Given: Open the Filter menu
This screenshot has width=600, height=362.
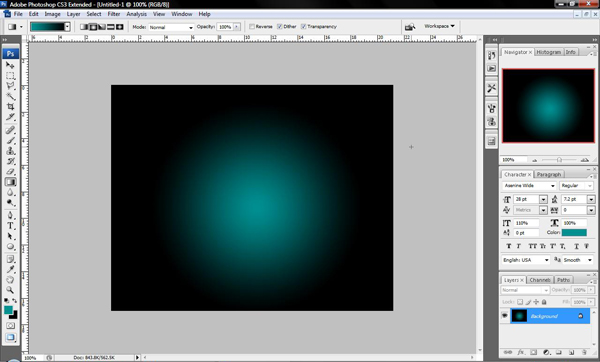Looking at the screenshot, I should tap(114, 14).
